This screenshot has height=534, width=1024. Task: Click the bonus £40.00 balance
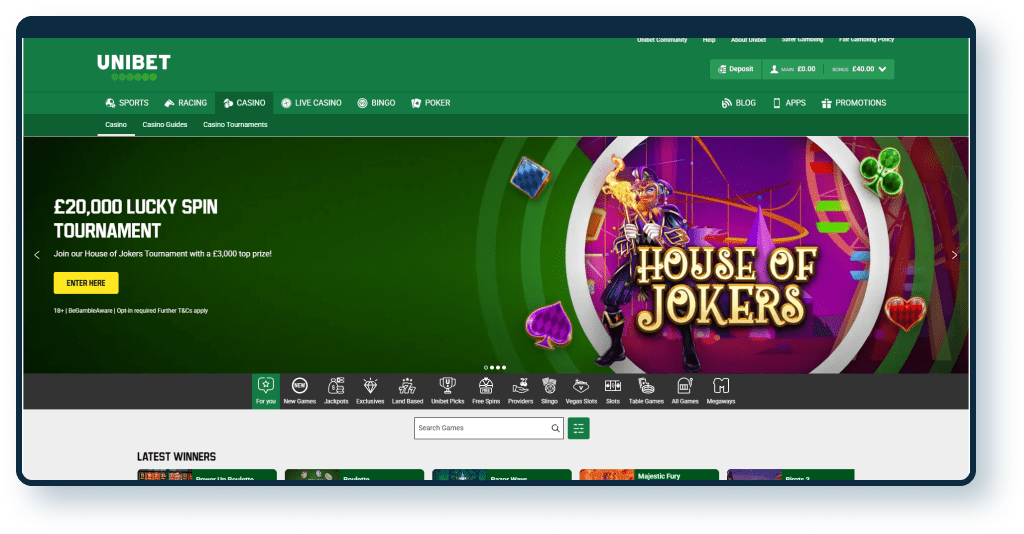[x=854, y=69]
